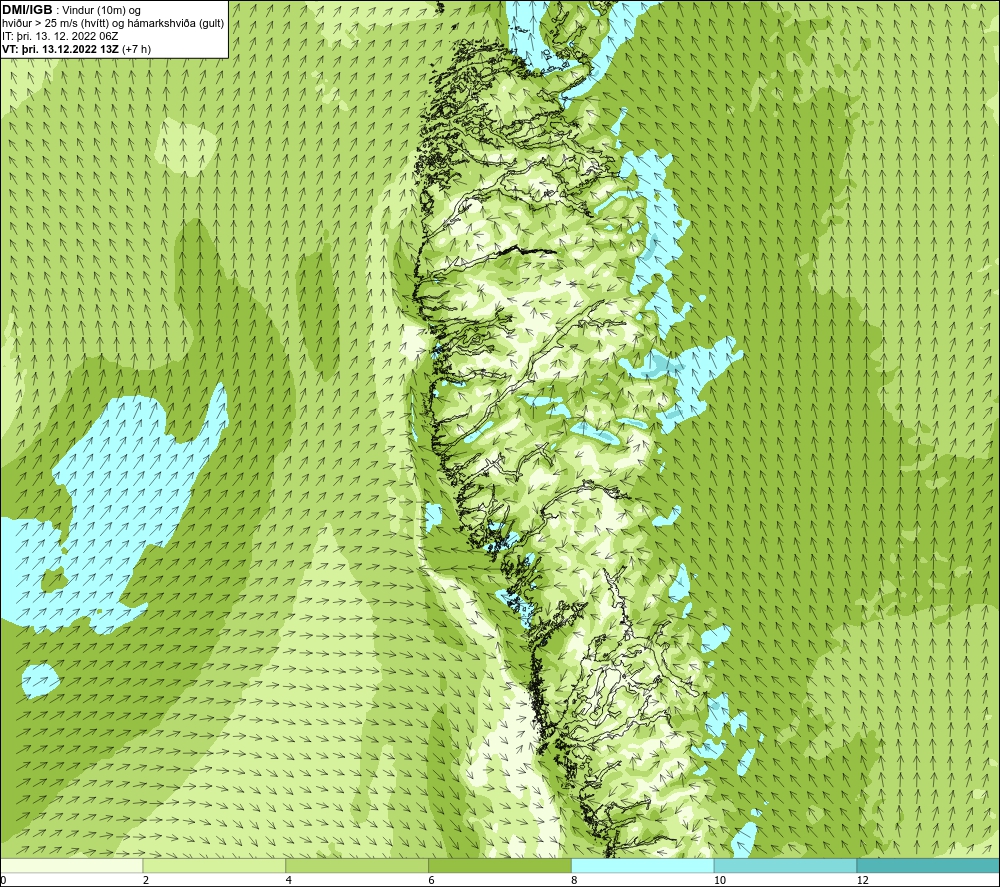This screenshot has width=1000, height=887.
Task: Click the colour scale label '0'
Action: pos(3,880)
